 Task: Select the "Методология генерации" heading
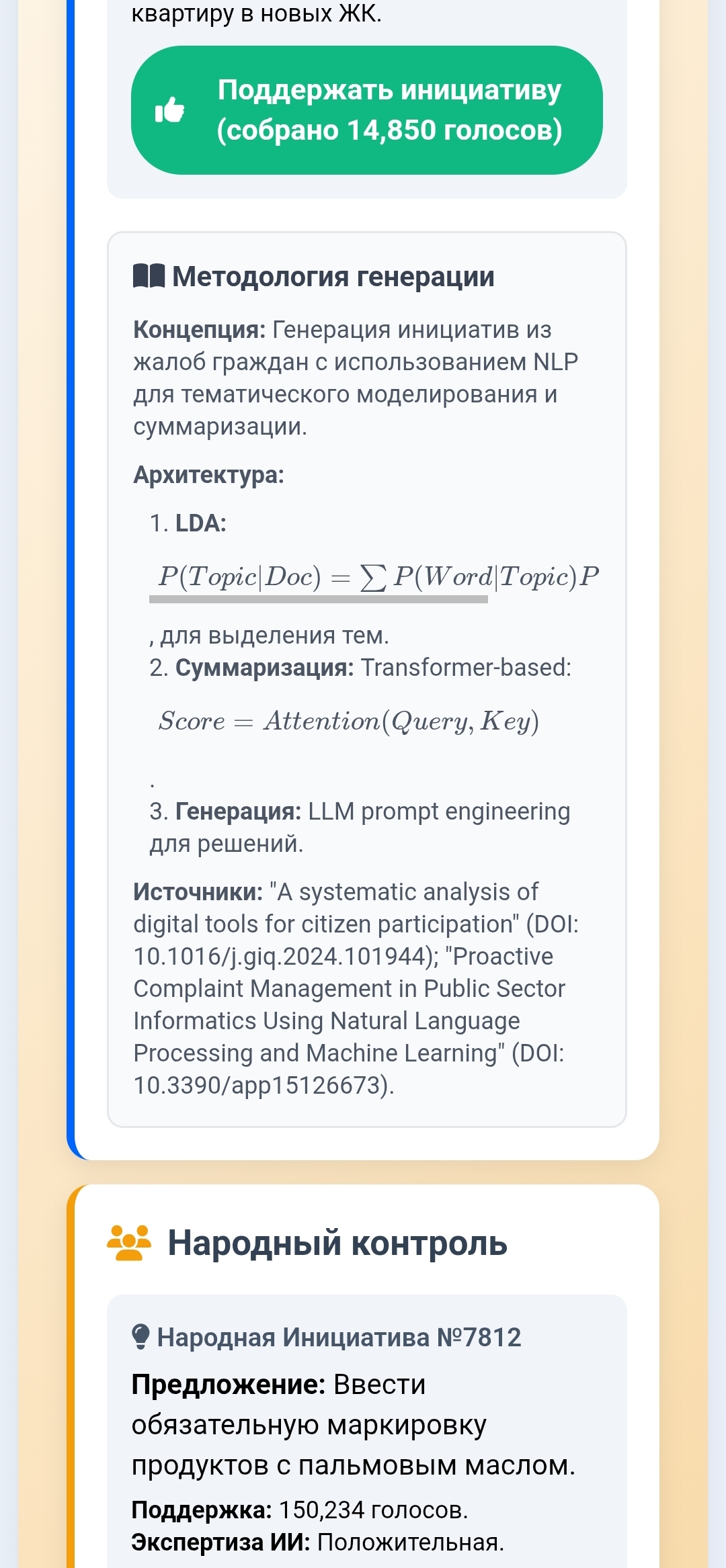click(333, 277)
